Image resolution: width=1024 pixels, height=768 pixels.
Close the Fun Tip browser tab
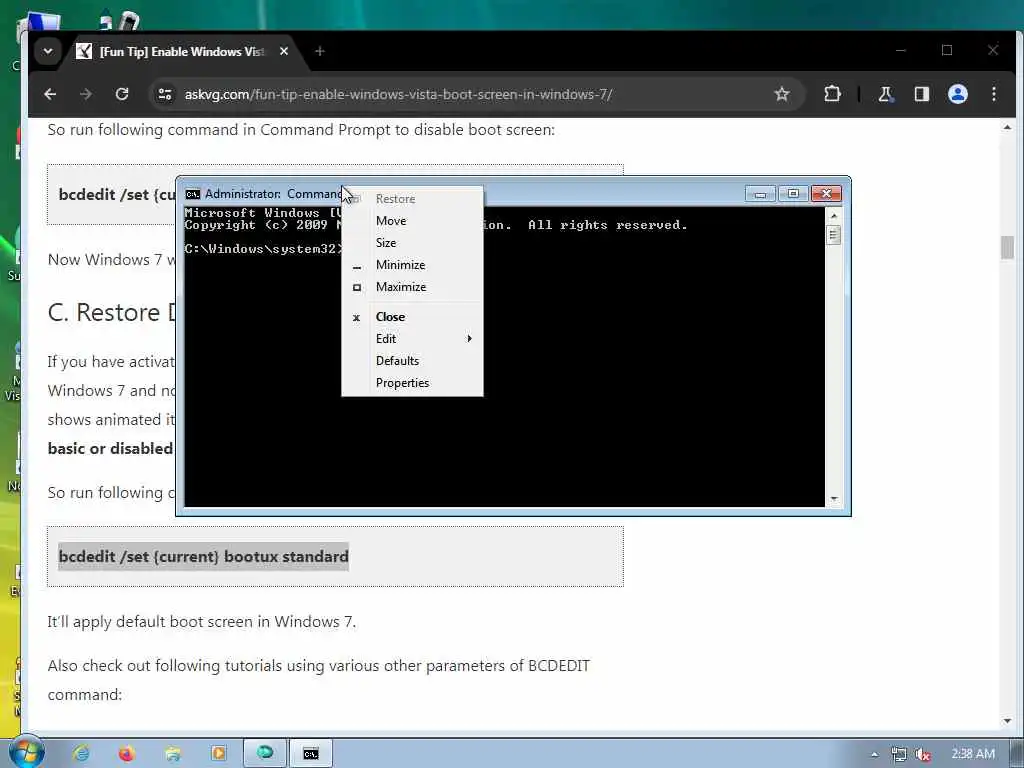[283, 51]
